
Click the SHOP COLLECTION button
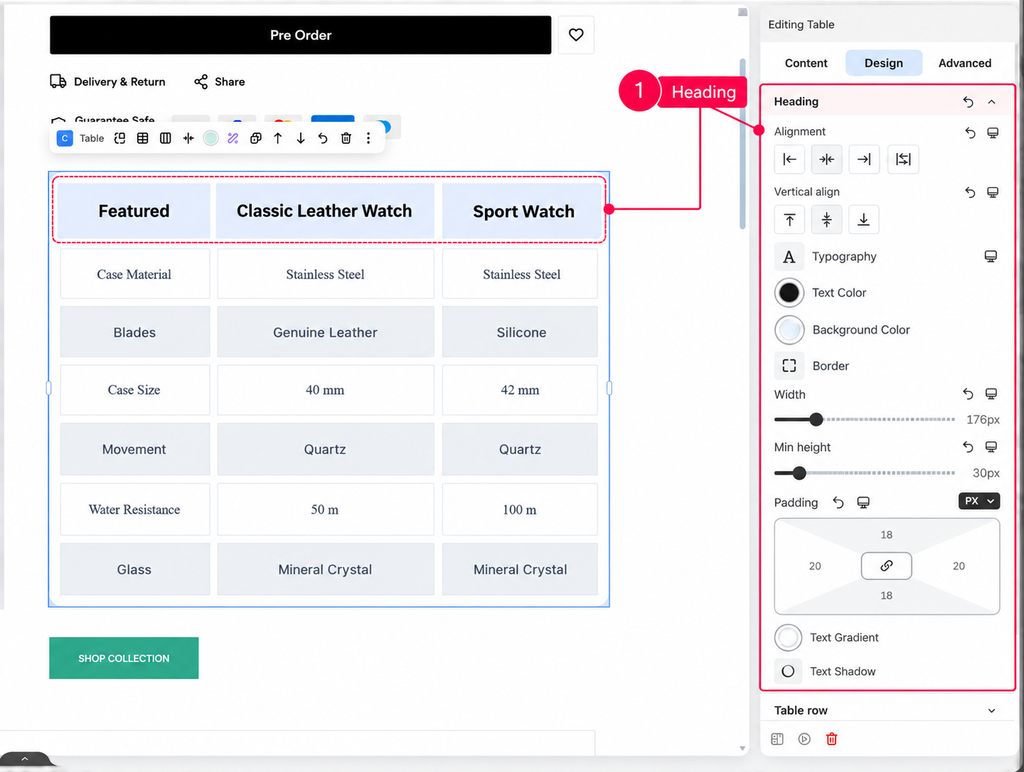(124, 658)
